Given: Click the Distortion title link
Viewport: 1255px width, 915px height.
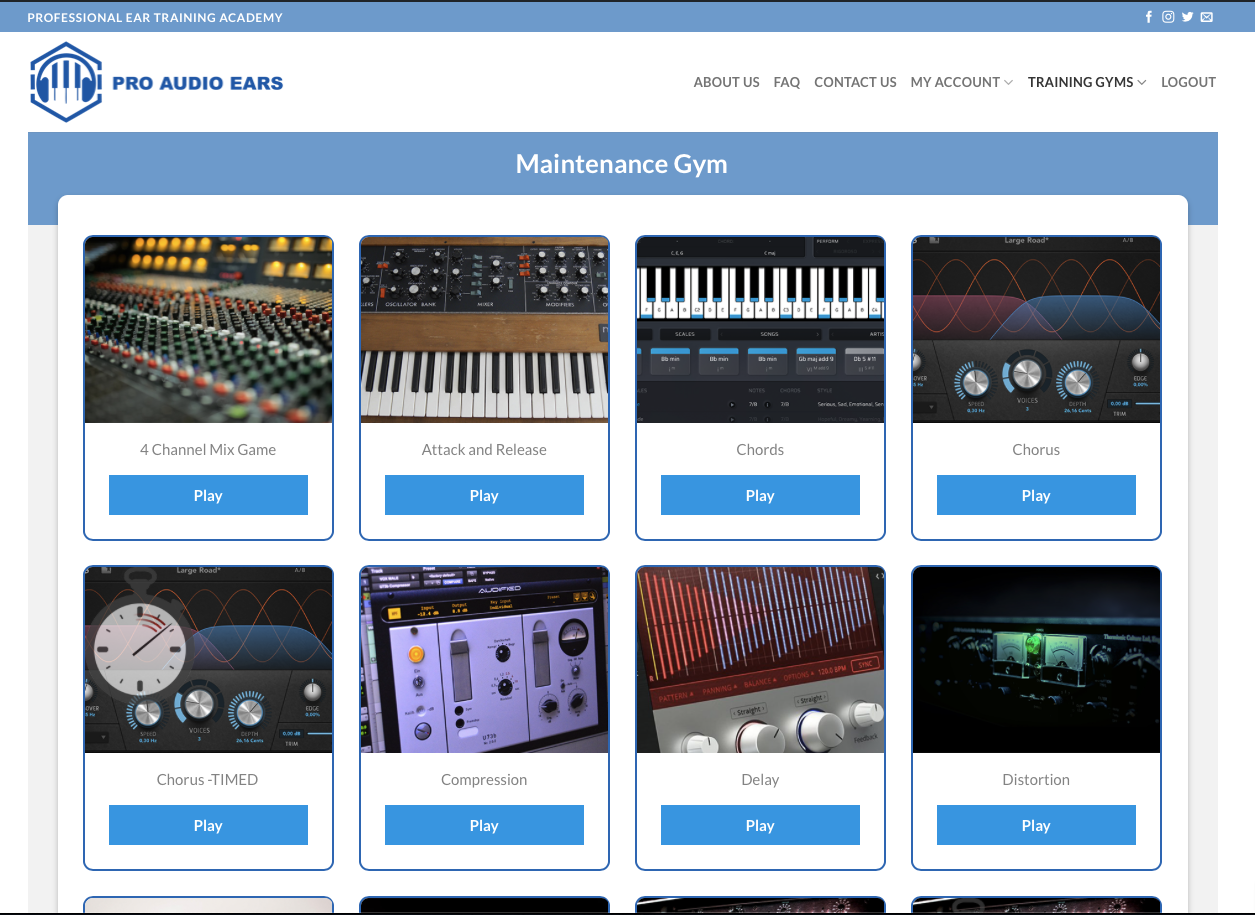Looking at the screenshot, I should 1036,779.
